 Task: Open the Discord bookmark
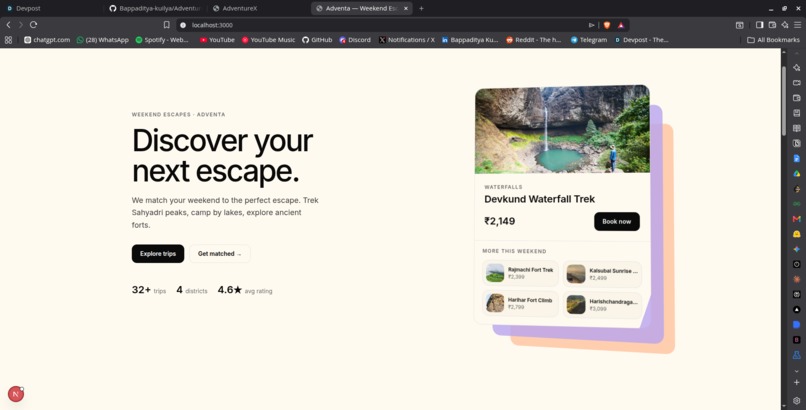pos(355,40)
